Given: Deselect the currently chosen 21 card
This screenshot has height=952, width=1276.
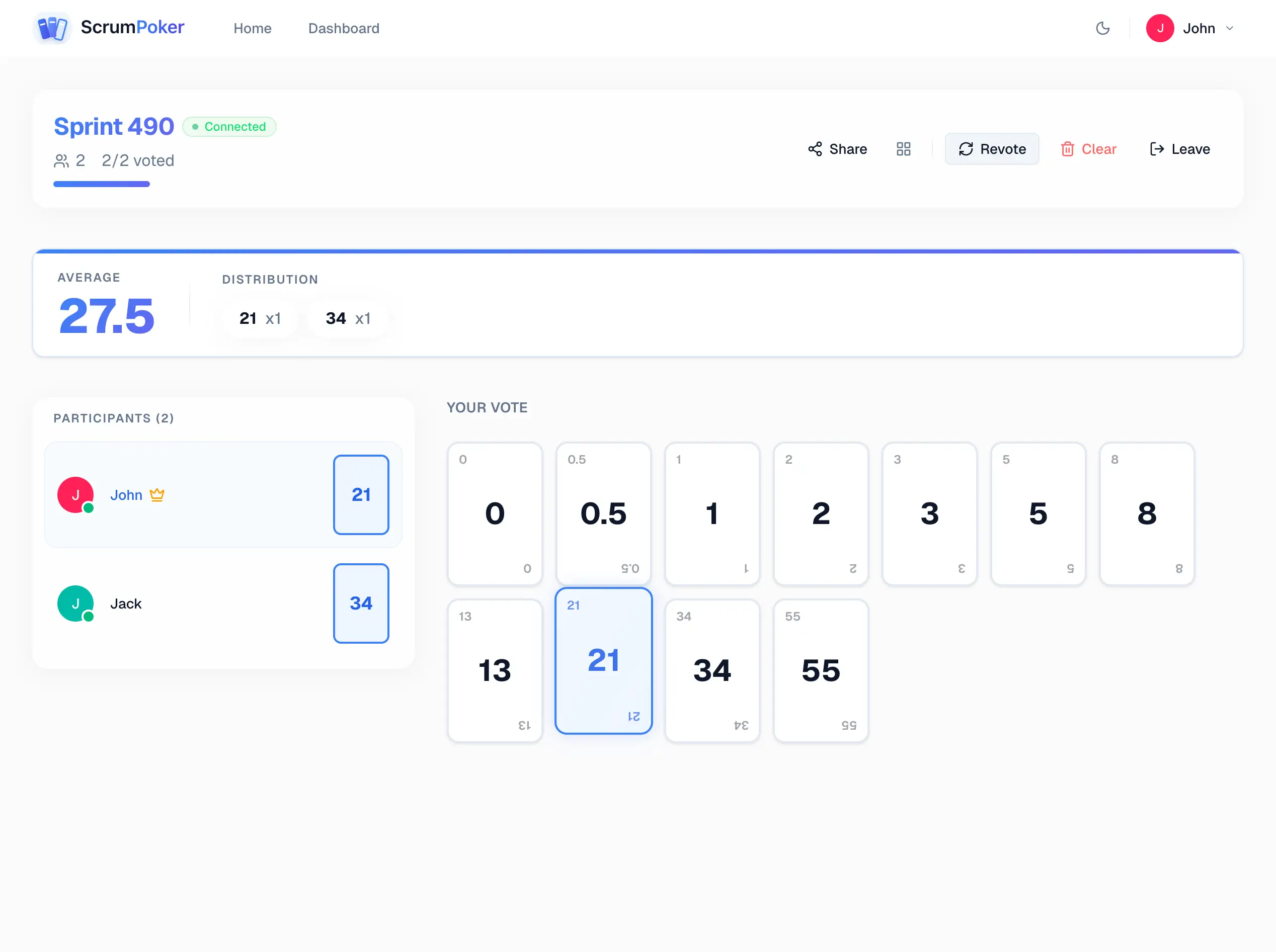Looking at the screenshot, I should click(603, 661).
